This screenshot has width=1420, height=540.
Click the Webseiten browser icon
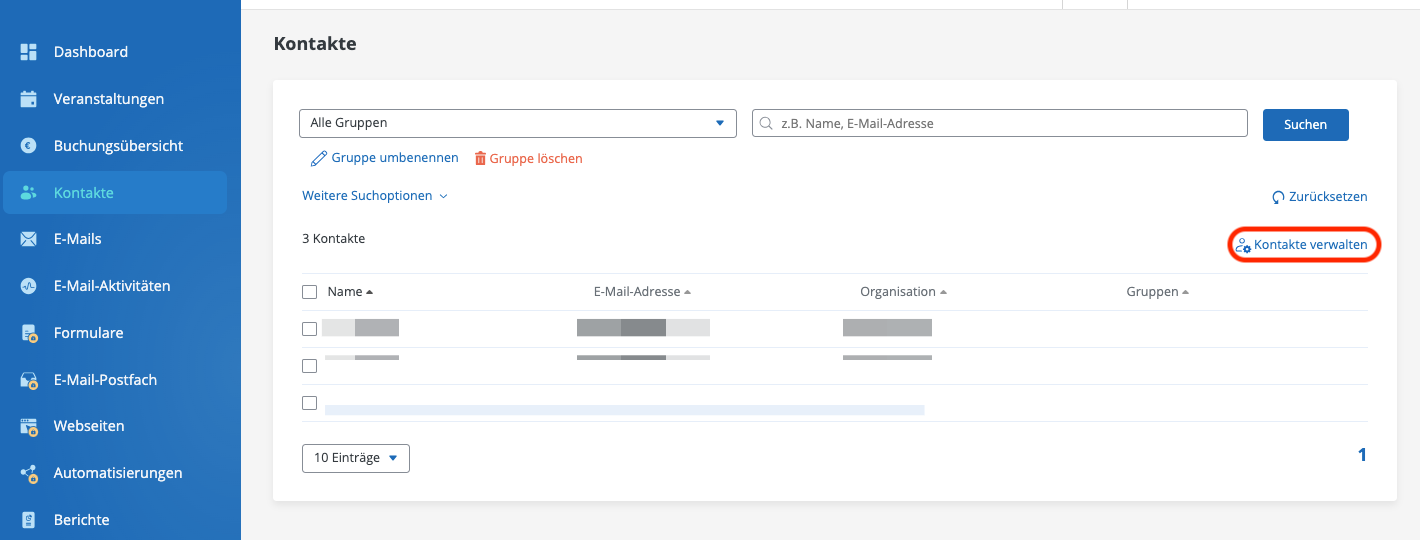pyautogui.click(x=29, y=426)
